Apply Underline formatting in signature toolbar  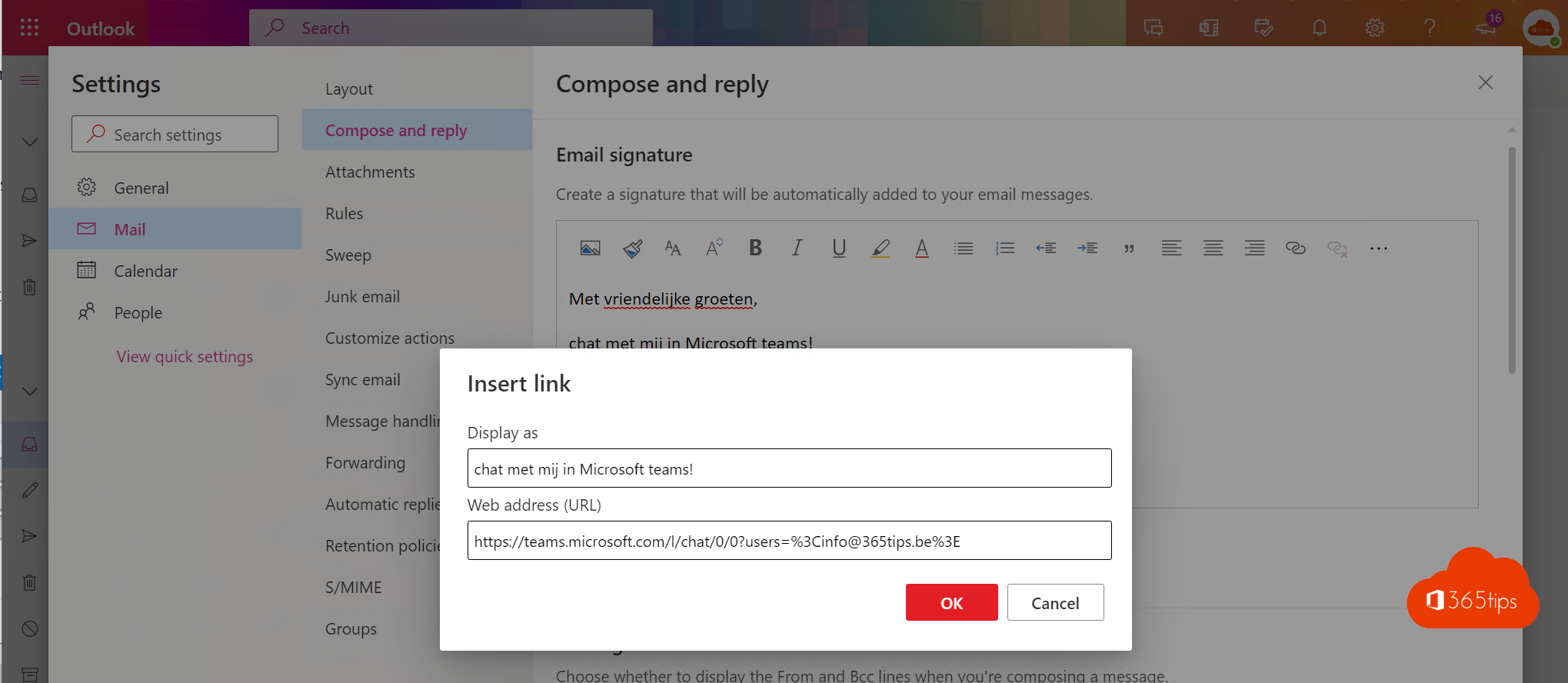pos(838,248)
